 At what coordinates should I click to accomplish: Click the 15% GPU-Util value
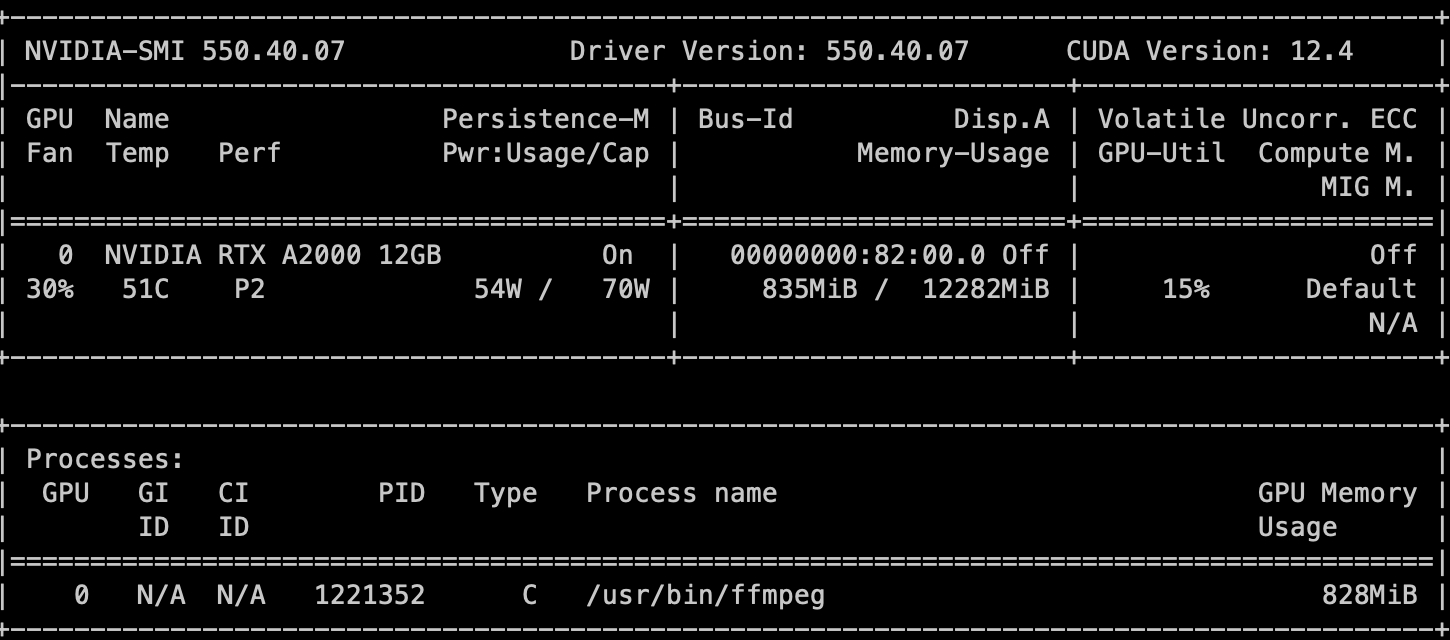coord(1185,289)
